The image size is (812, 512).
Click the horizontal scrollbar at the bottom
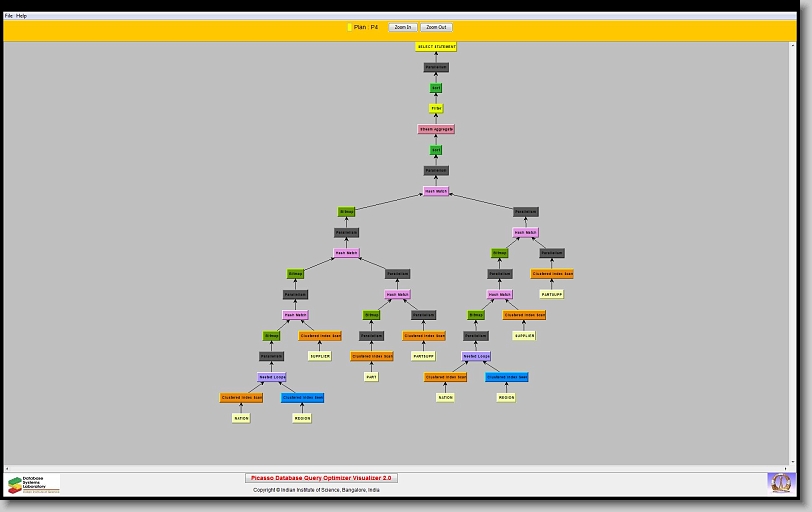(400, 467)
